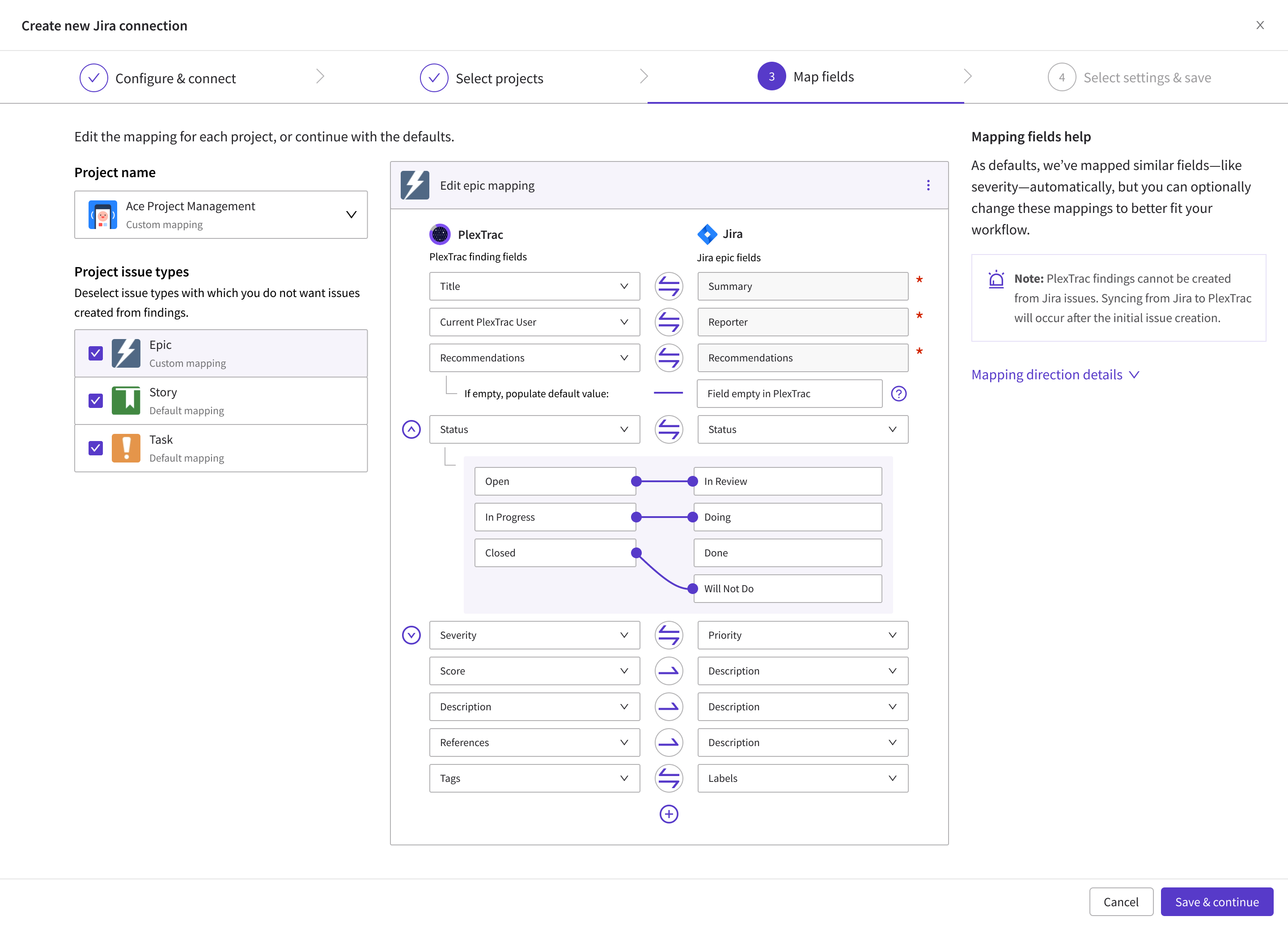Uncheck the Epic issue type checkbox
1288x925 pixels.
[x=95, y=353]
